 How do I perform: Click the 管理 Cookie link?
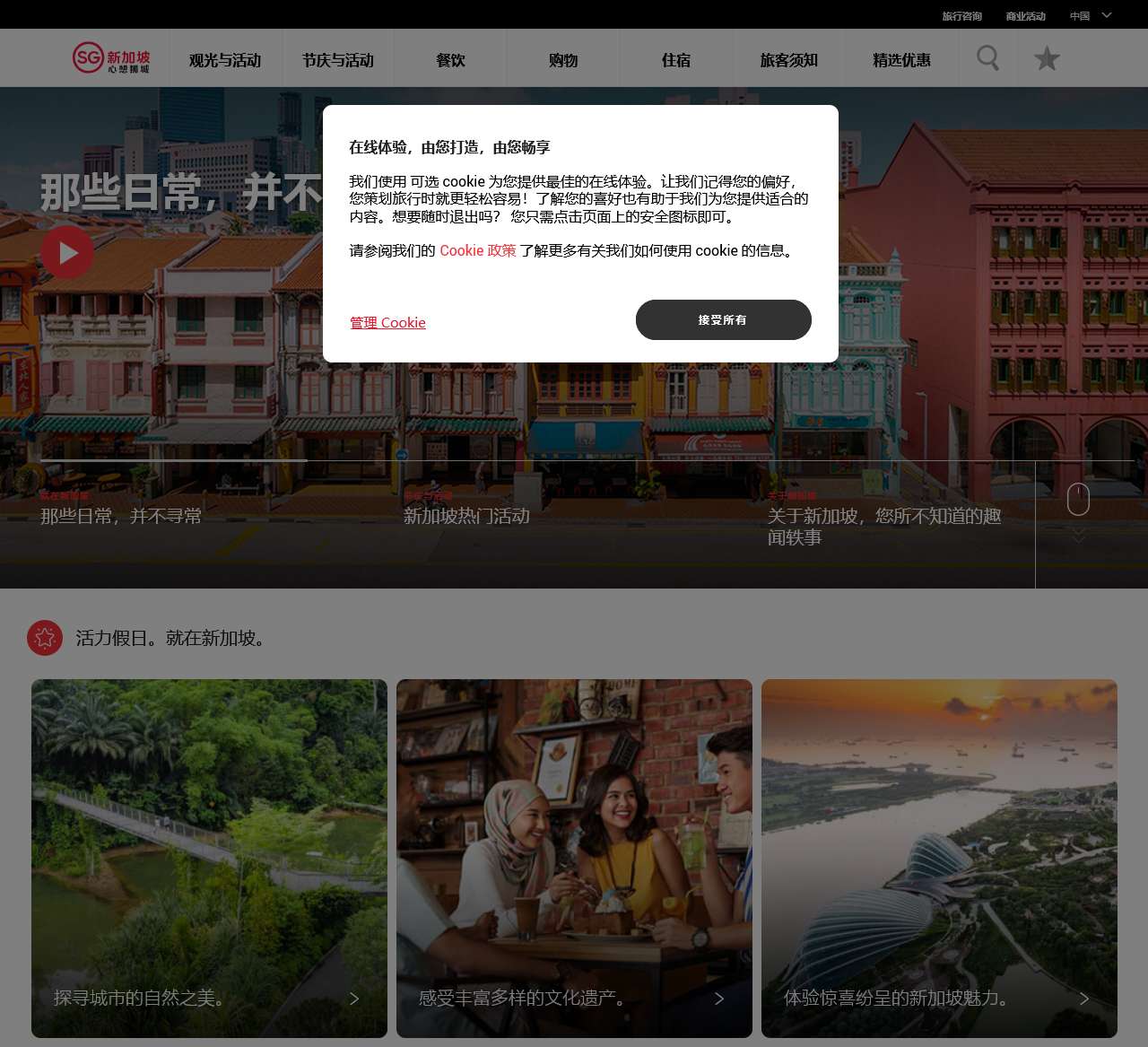[387, 323]
